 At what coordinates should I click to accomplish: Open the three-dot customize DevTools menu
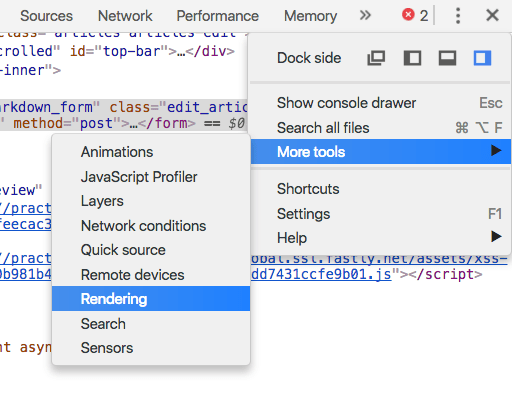pyautogui.click(x=458, y=16)
